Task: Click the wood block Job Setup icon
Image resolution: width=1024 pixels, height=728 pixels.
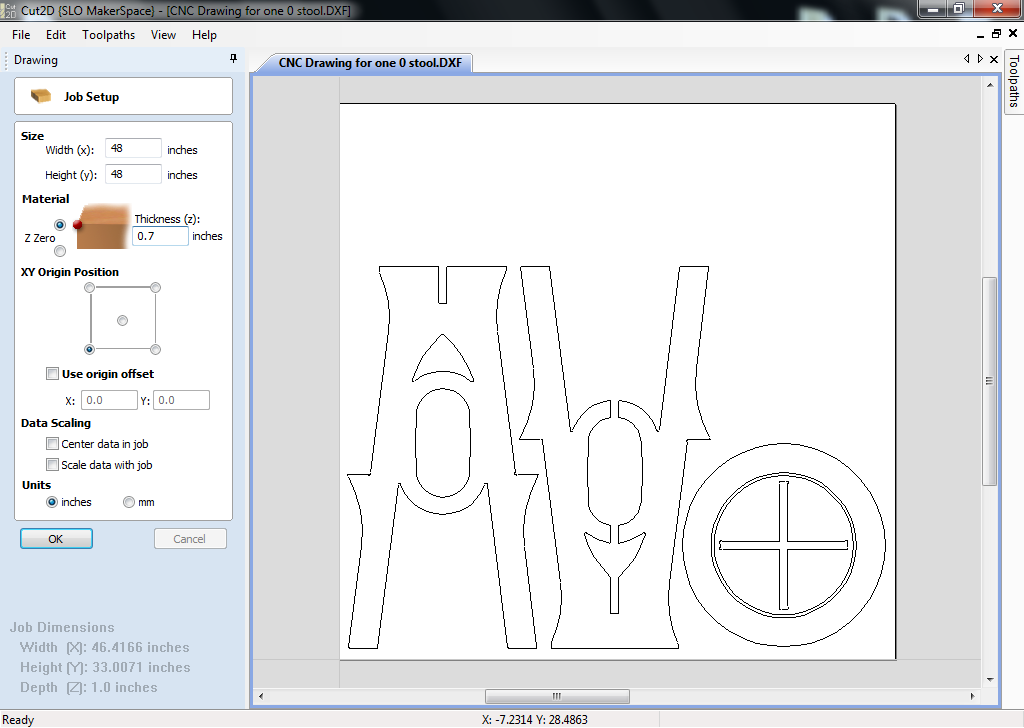Action: coord(40,97)
